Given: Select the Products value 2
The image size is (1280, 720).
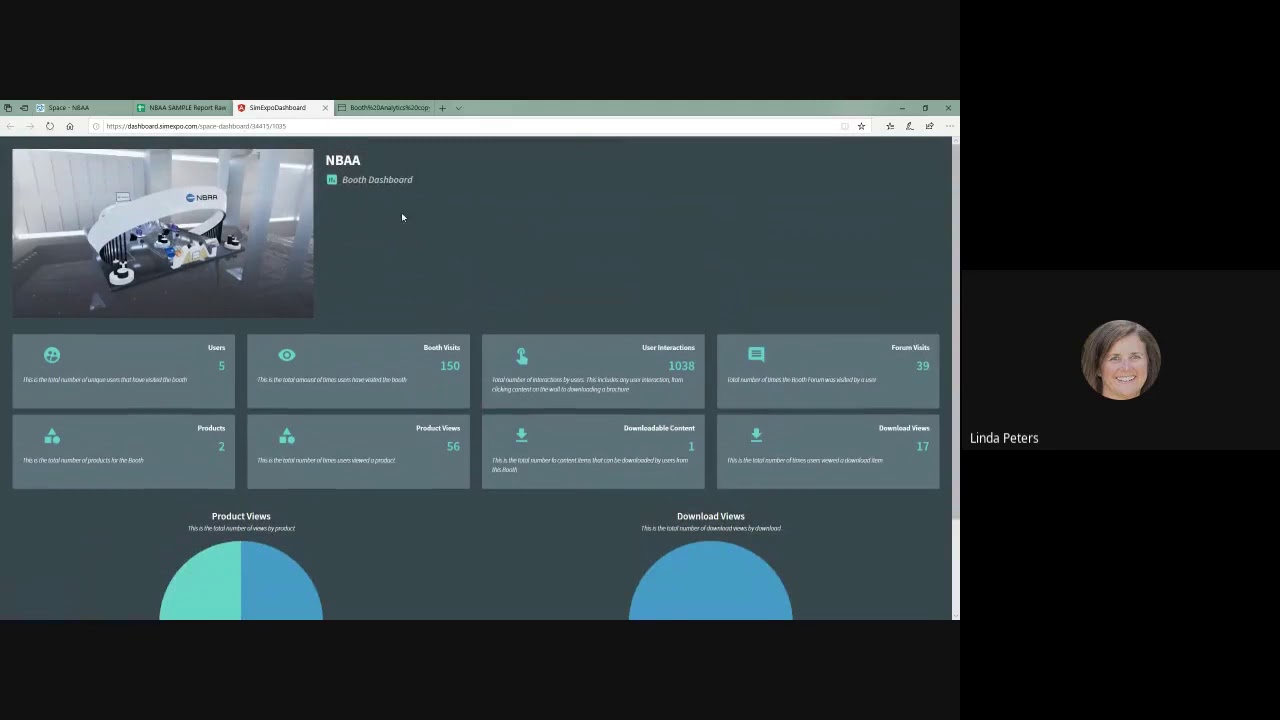Looking at the screenshot, I should click(222, 446).
